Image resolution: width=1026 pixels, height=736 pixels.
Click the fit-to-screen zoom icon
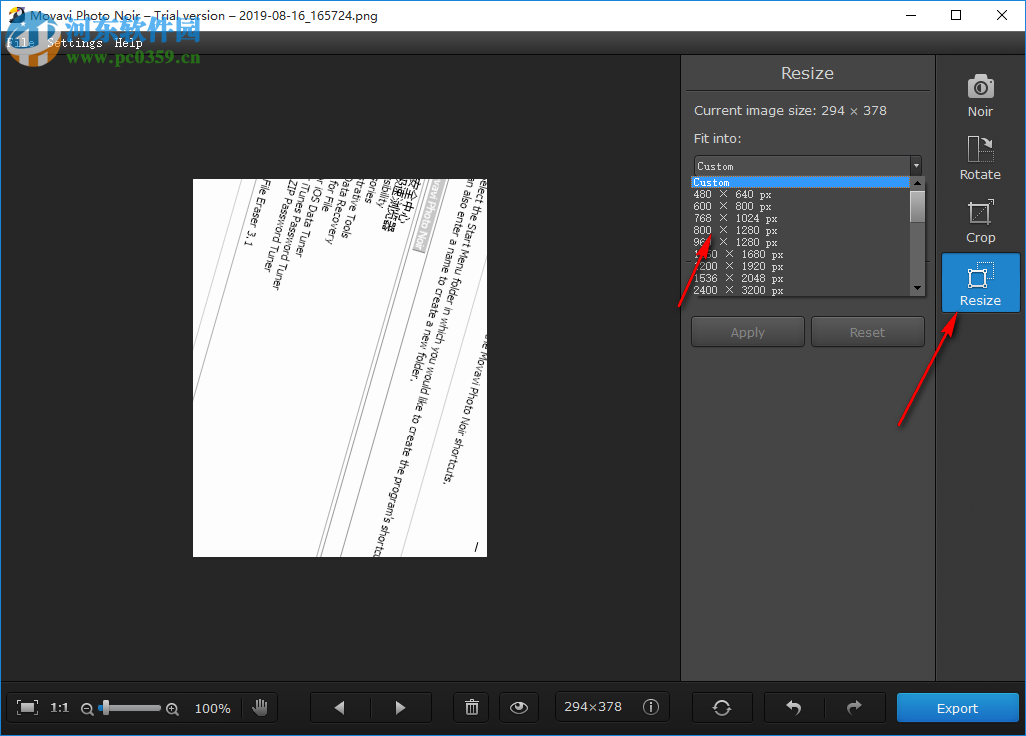[28, 707]
